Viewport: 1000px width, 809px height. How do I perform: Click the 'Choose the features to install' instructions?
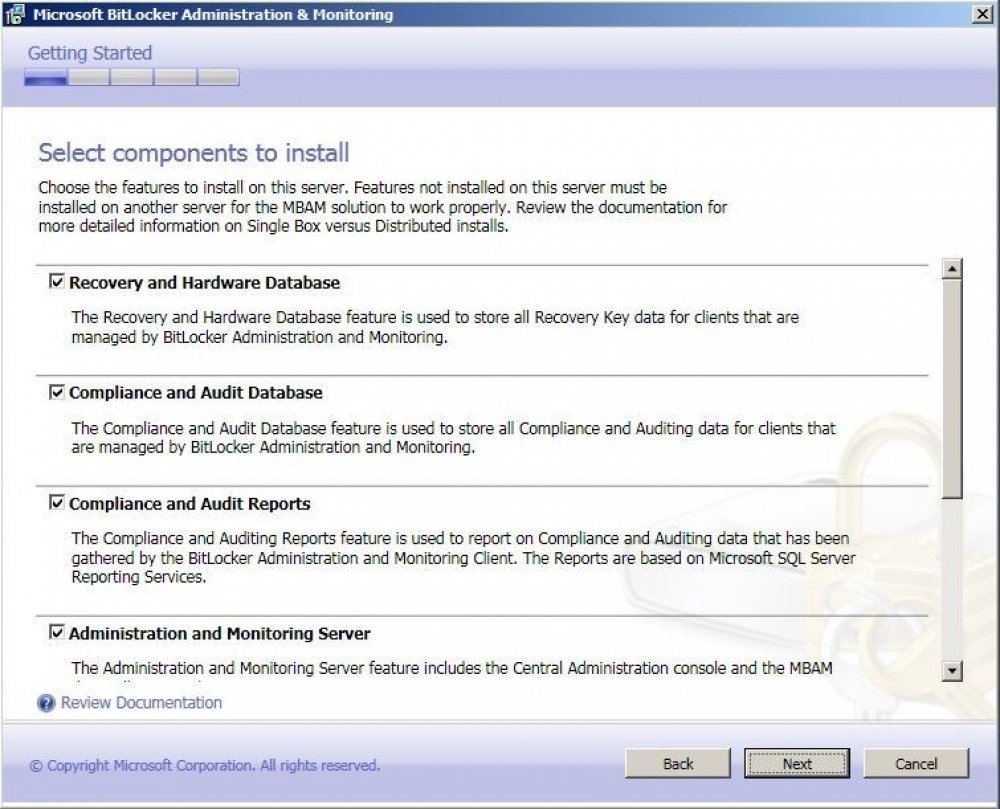pyautogui.click(x=383, y=207)
